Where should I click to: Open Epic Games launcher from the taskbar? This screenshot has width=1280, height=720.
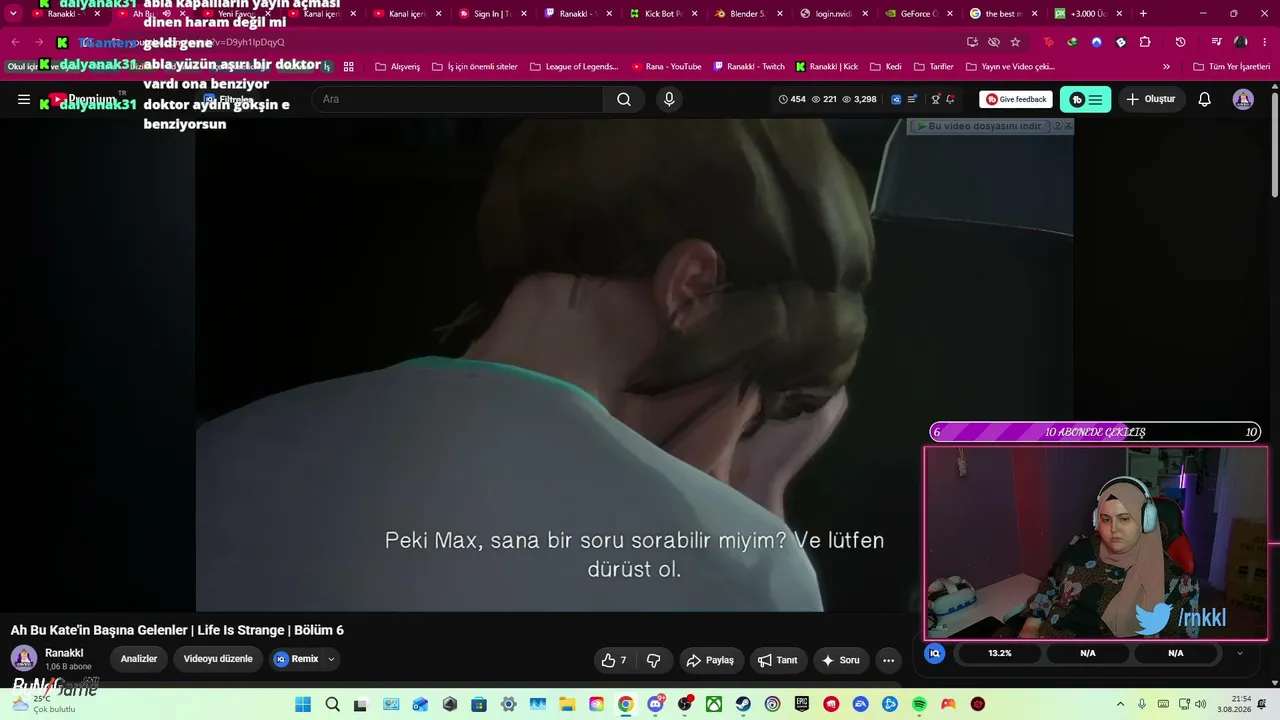tap(802, 704)
